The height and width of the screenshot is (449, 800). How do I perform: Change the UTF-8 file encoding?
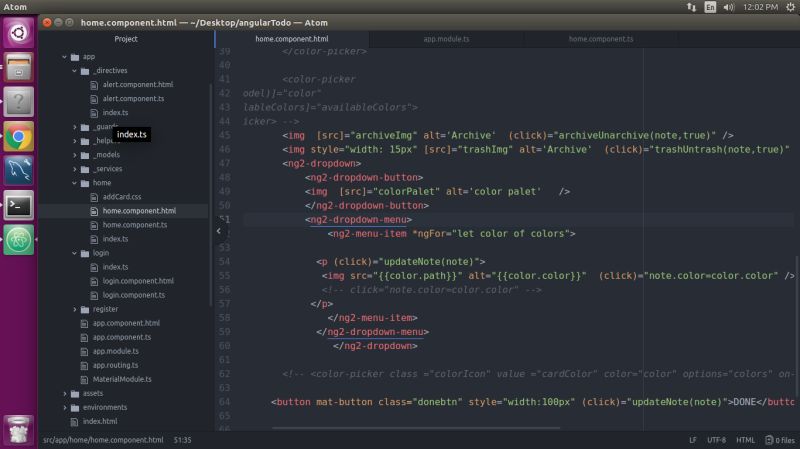tap(716, 440)
